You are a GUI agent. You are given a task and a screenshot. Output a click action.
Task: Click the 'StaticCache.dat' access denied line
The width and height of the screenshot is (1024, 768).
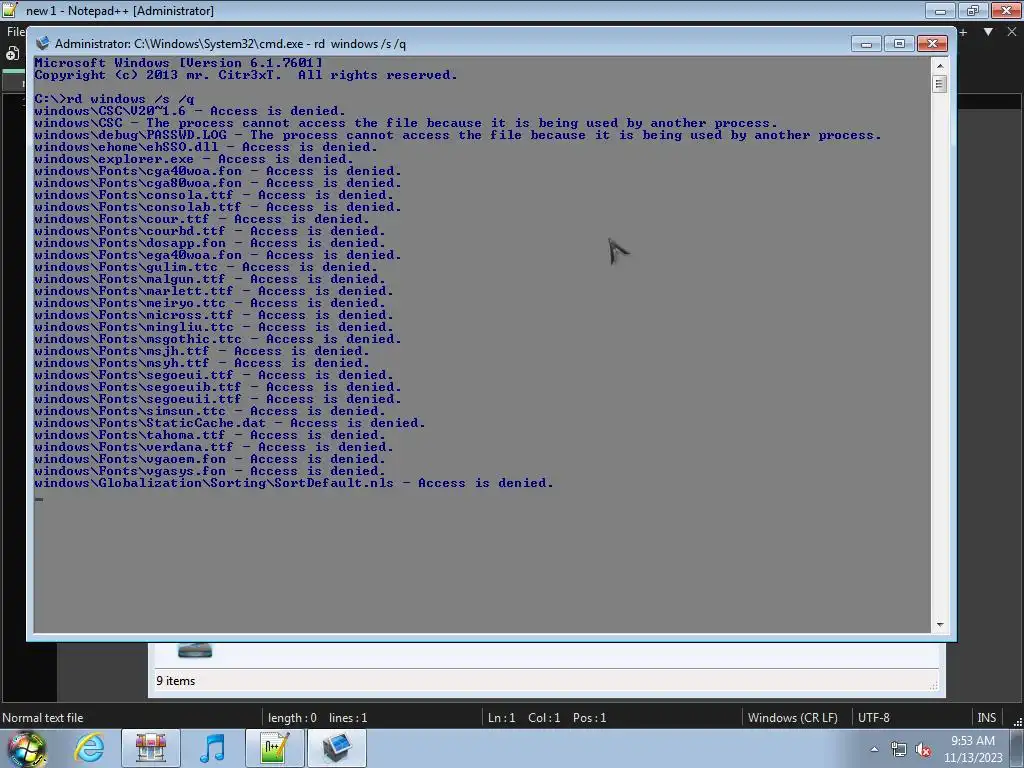(x=230, y=423)
